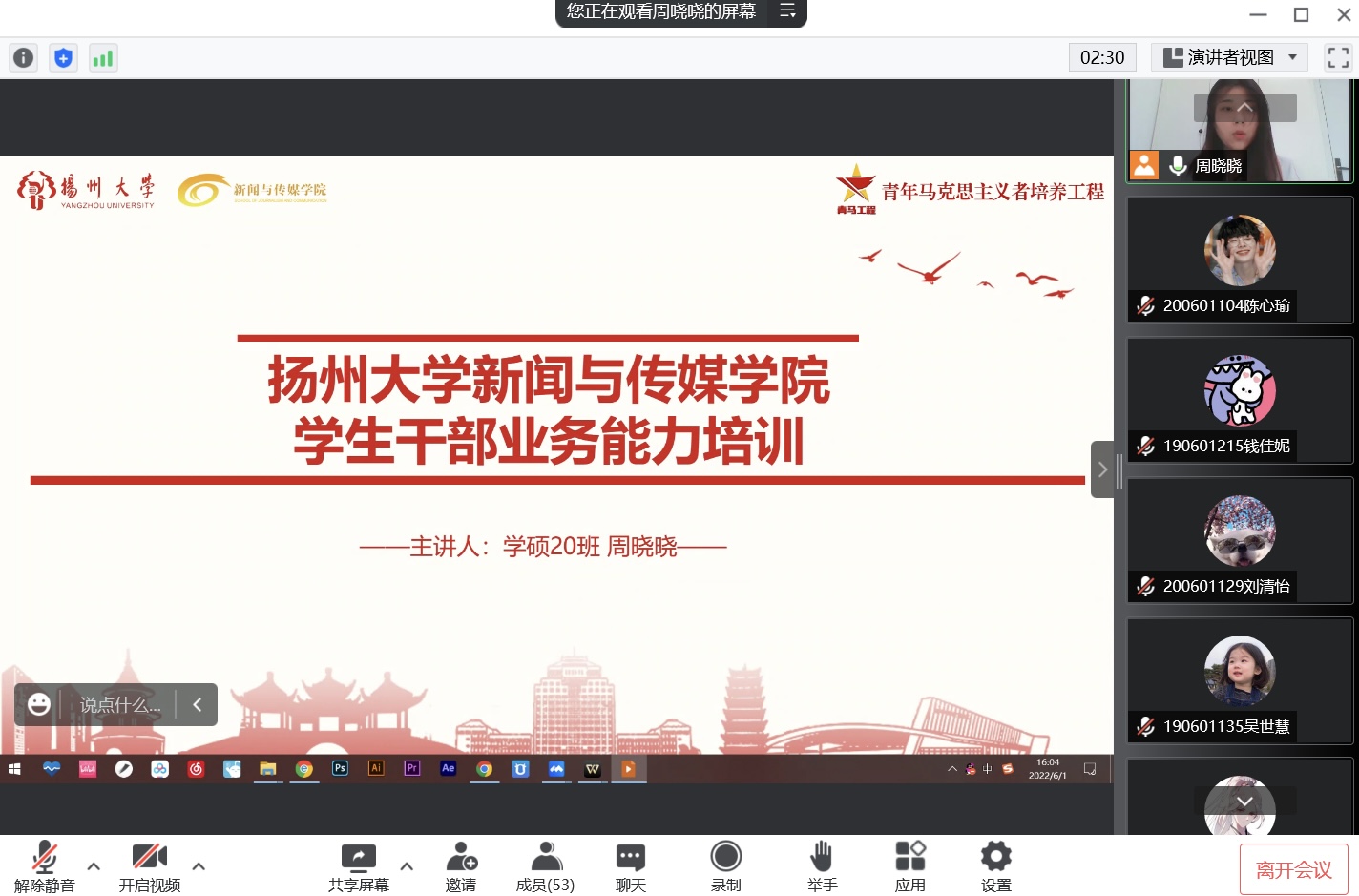Open Members (53) list
This screenshot has width=1359, height=896.
pos(545,866)
